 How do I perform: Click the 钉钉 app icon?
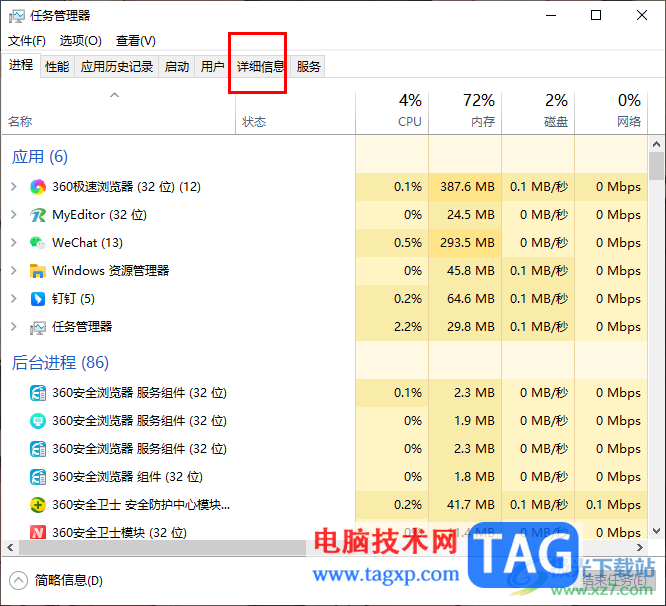click(38, 299)
